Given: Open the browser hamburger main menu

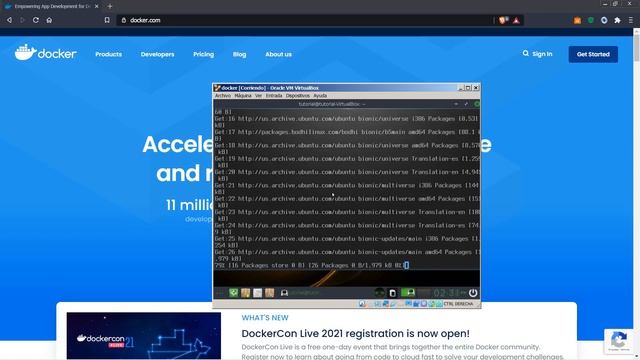Looking at the screenshot, I should 631,20.
